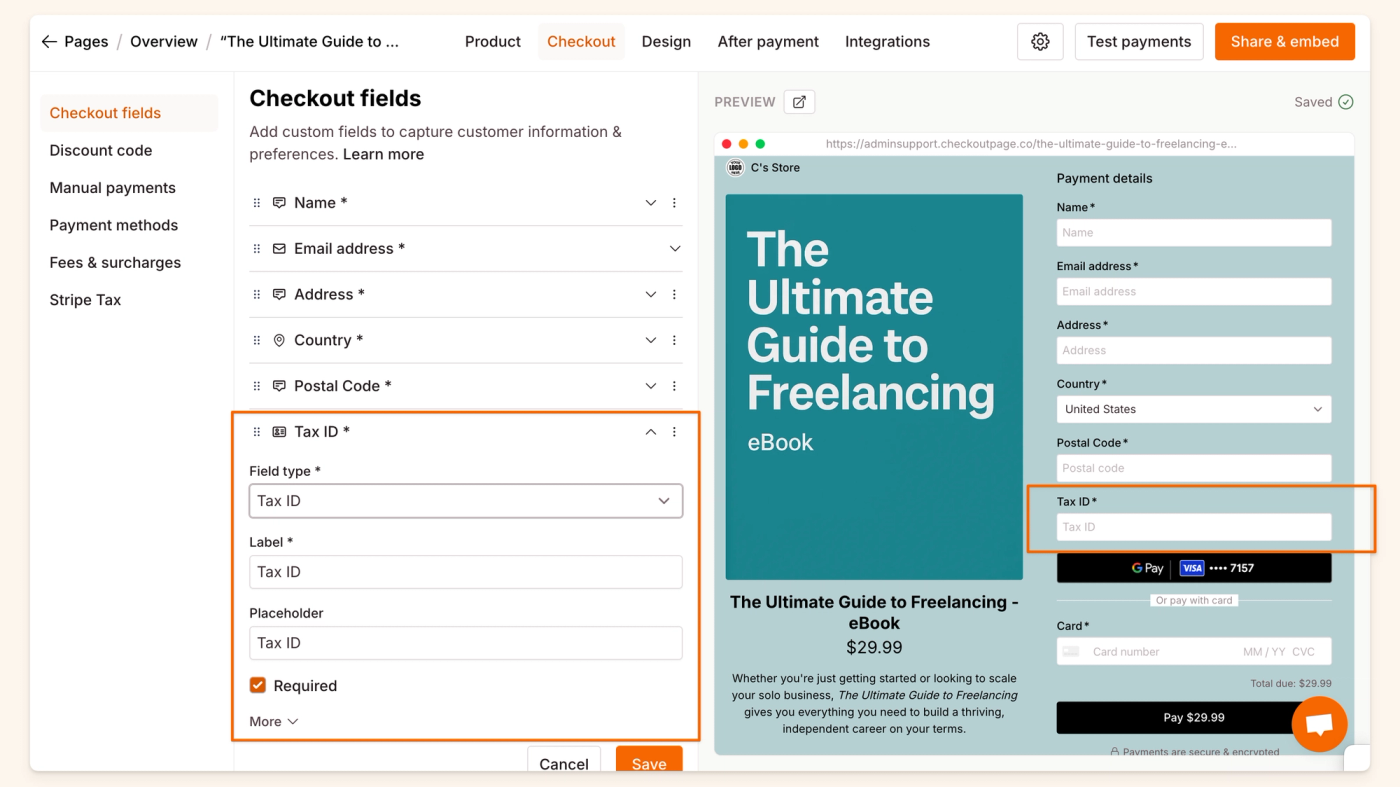The image size is (1400, 787).
Task: Click the text field icon of Name row
Action: click(x=279, y=203)
